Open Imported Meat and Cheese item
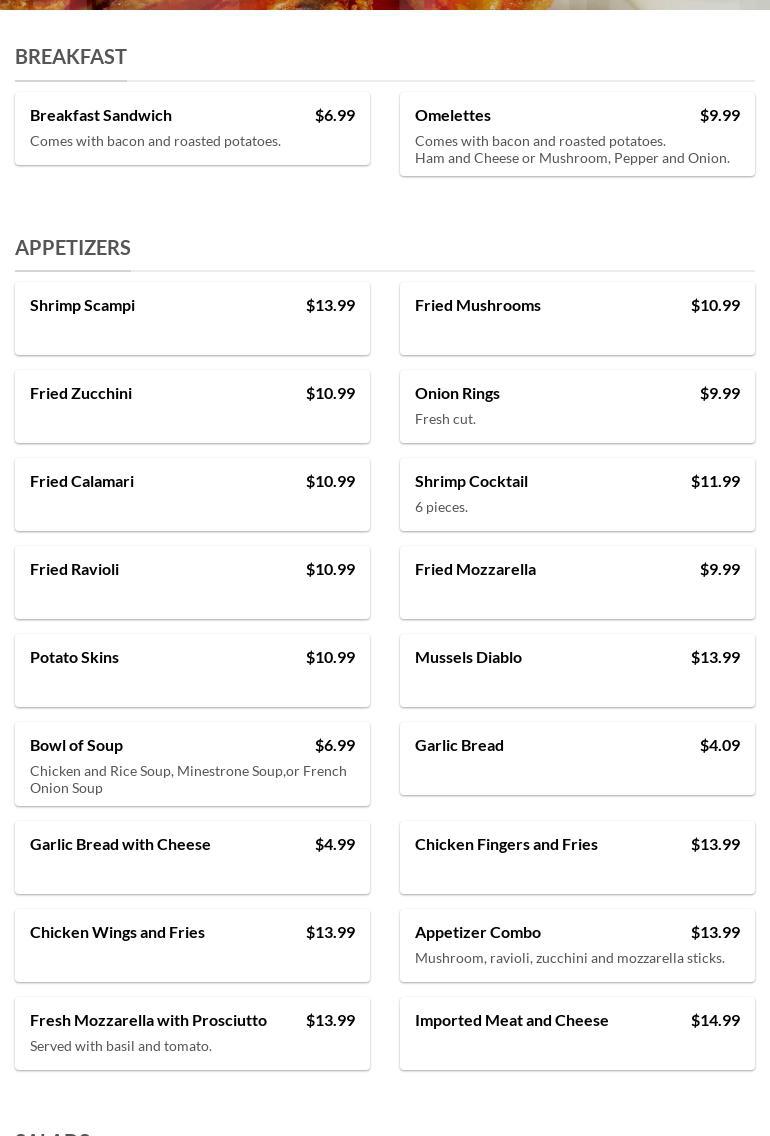 [x=577, y=1033]
